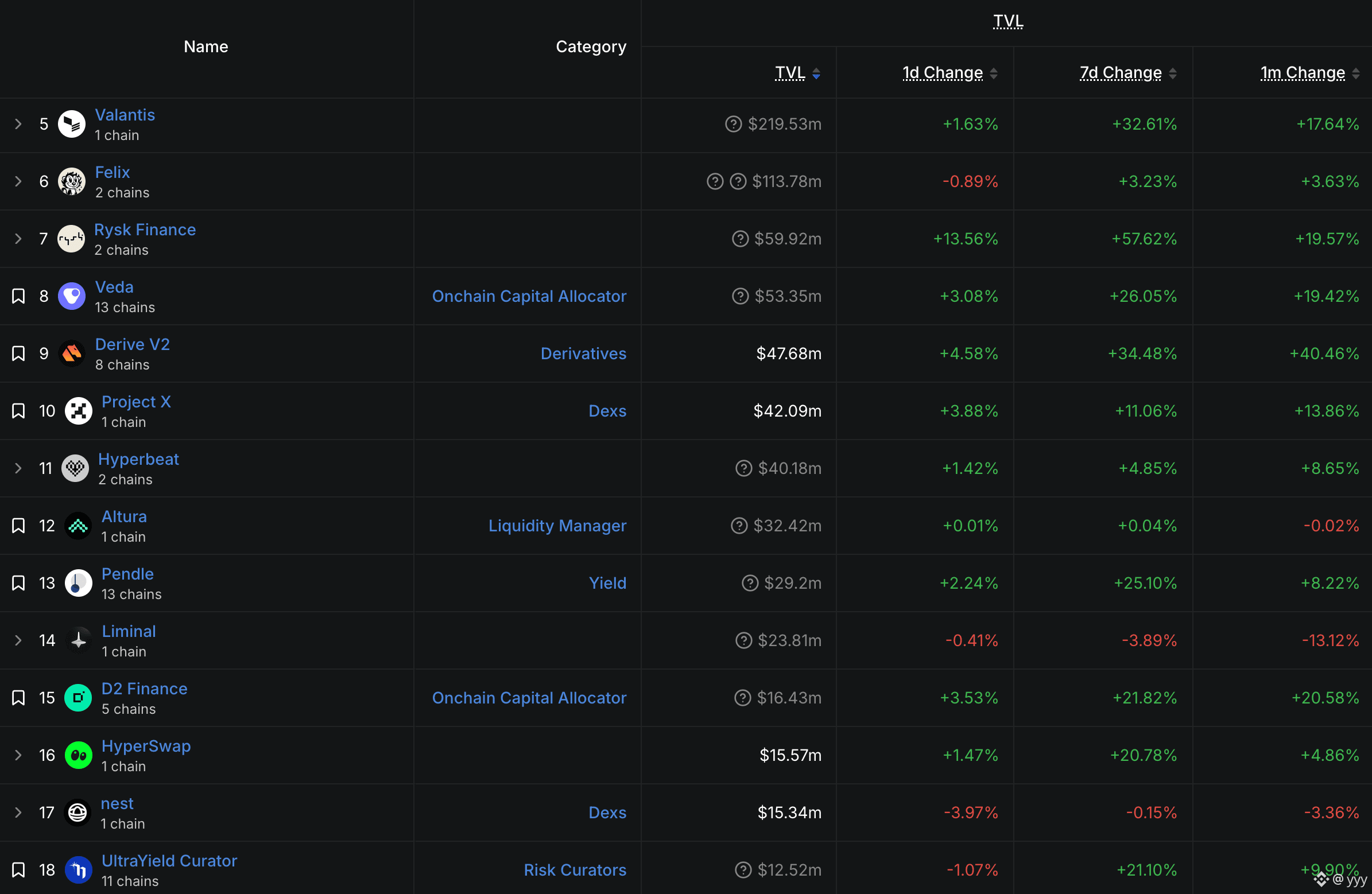Click the Felix protocol logo
This screenshot has height=894, width=1372.
click(72, 181)
